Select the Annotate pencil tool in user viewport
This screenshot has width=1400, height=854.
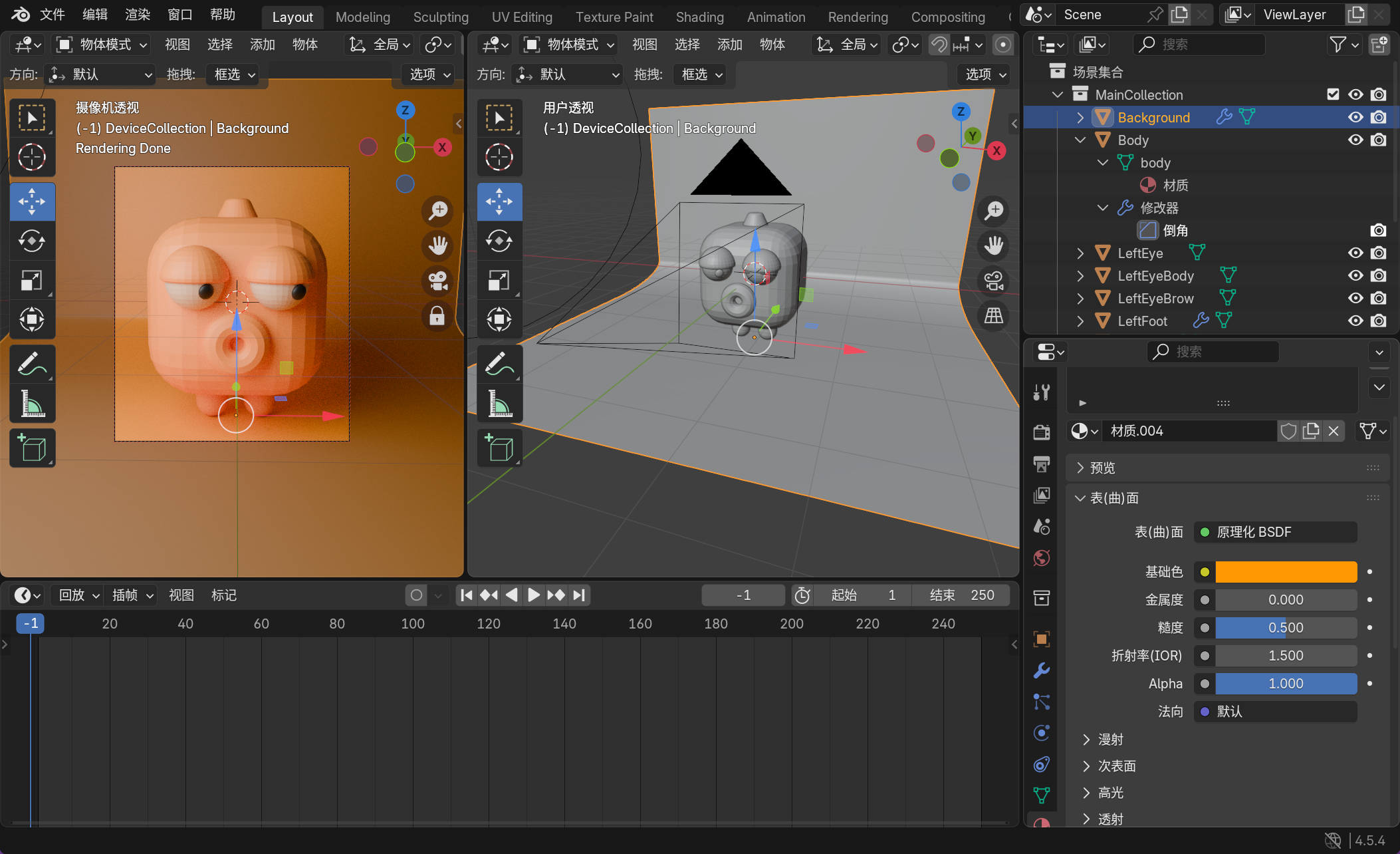[499, 364]
